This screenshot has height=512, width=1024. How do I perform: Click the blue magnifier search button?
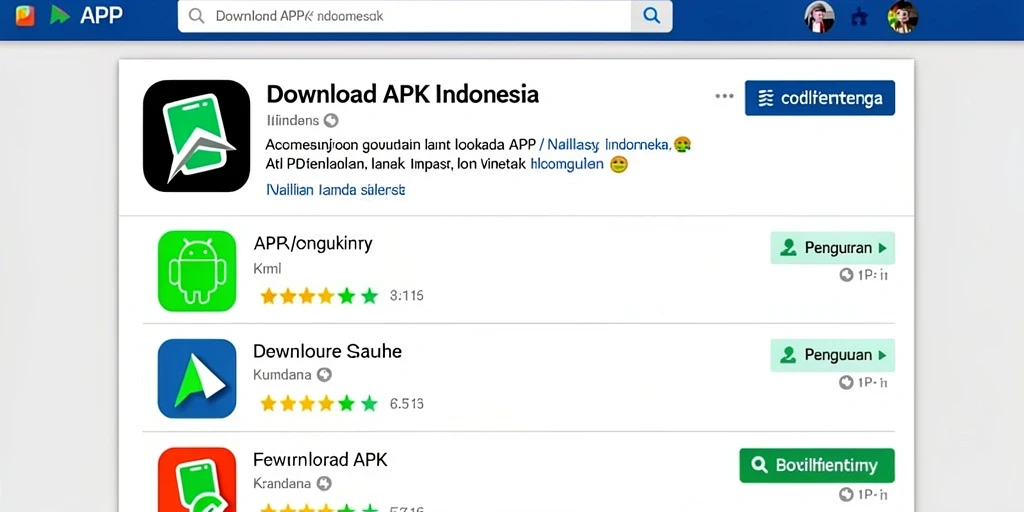651,16
